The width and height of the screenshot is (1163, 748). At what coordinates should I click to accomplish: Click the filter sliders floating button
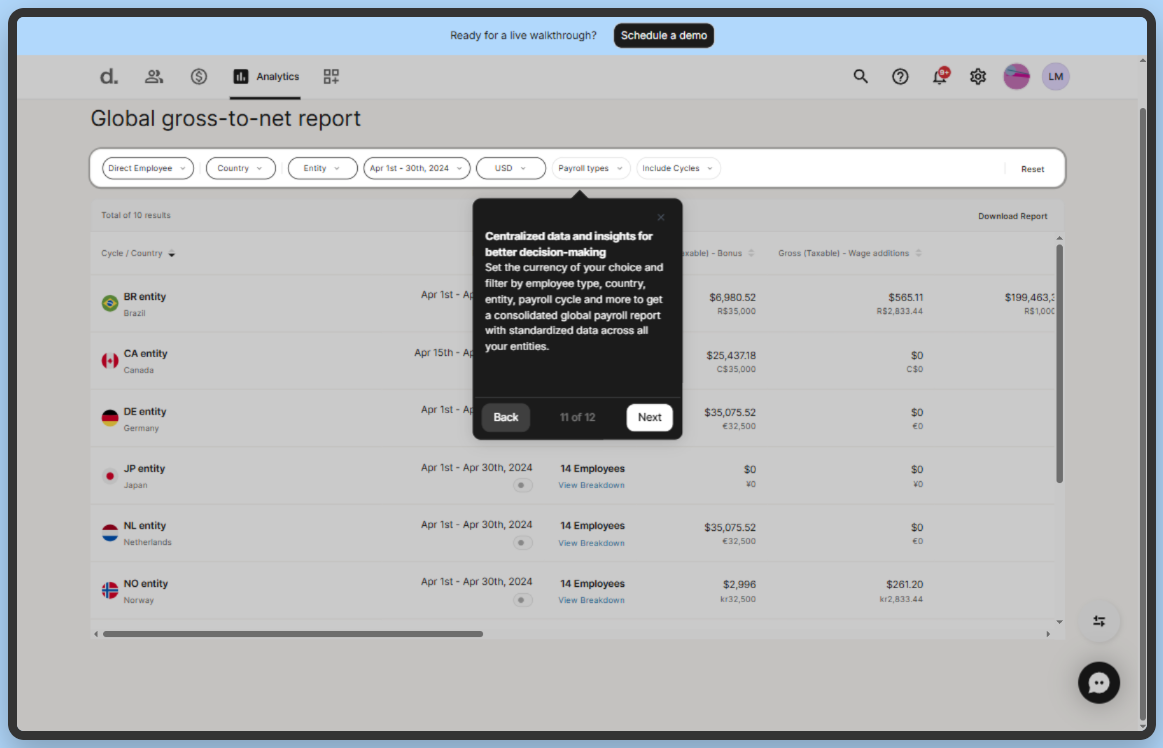click(1099, 621)
